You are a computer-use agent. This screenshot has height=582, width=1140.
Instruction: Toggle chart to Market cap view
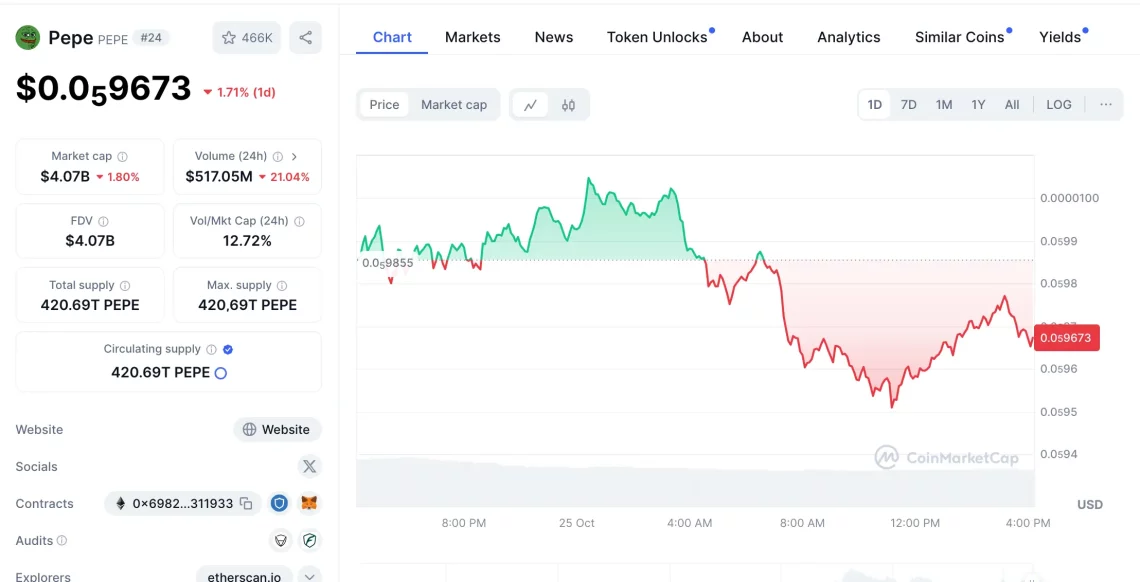point(453,105)
